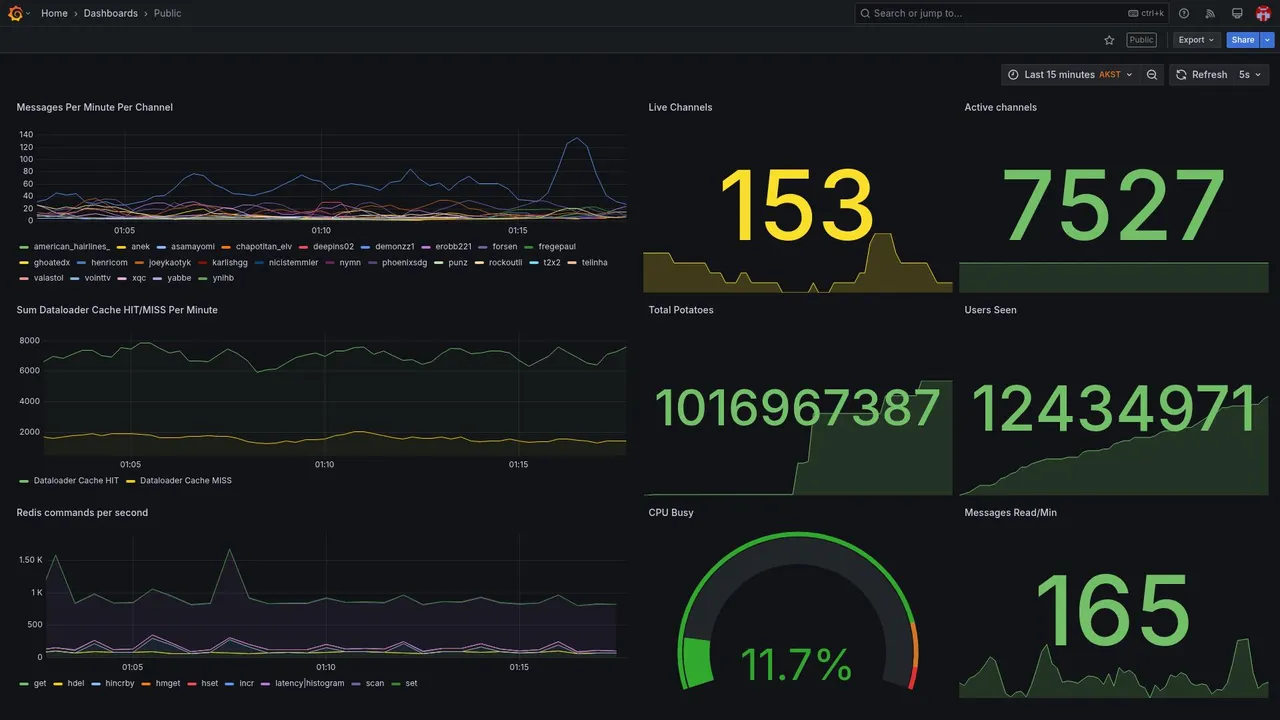This screenshot has width=1280, height=720.
Task: Click the blue Share button
Action: pyautogui.click(x=1243, y=40)
